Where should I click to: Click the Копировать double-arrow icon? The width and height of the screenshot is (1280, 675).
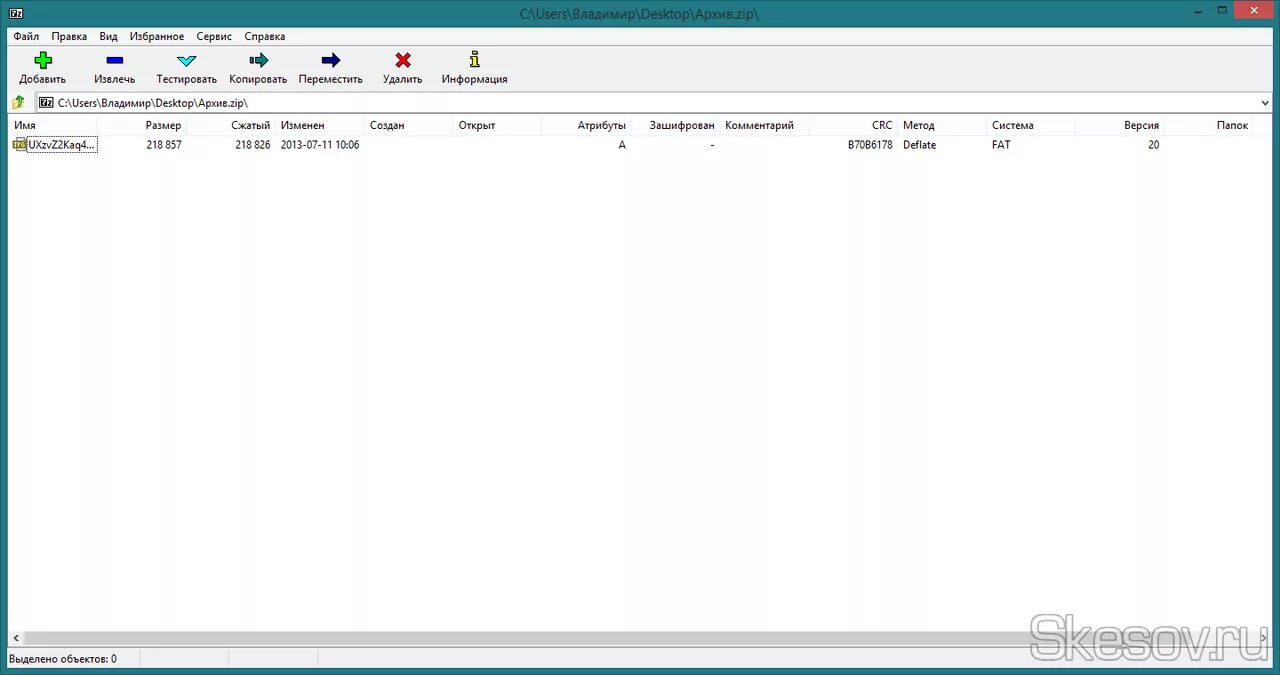(258, 60)
